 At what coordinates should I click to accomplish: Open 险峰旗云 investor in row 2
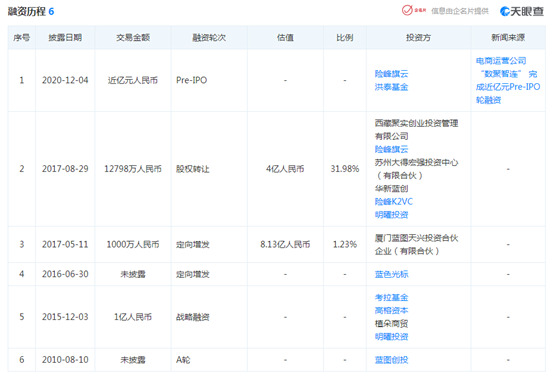(x=391, y=149)
